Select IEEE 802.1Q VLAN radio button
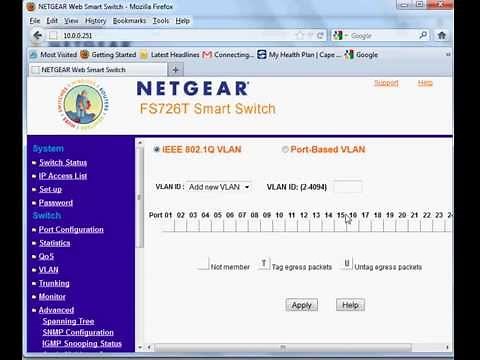The image size is (480, 360). point(156,149)
